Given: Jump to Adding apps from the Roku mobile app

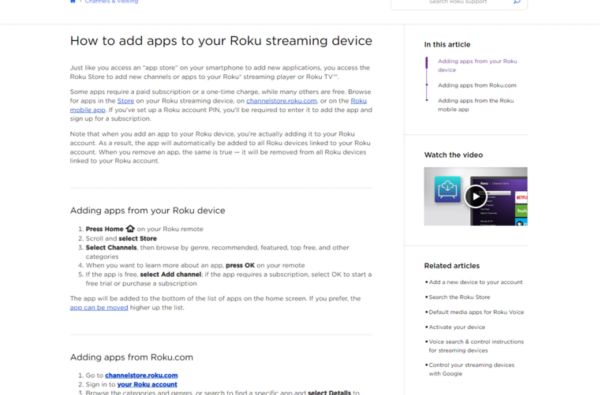Looking at the screenshot, I should pos(476,105).
